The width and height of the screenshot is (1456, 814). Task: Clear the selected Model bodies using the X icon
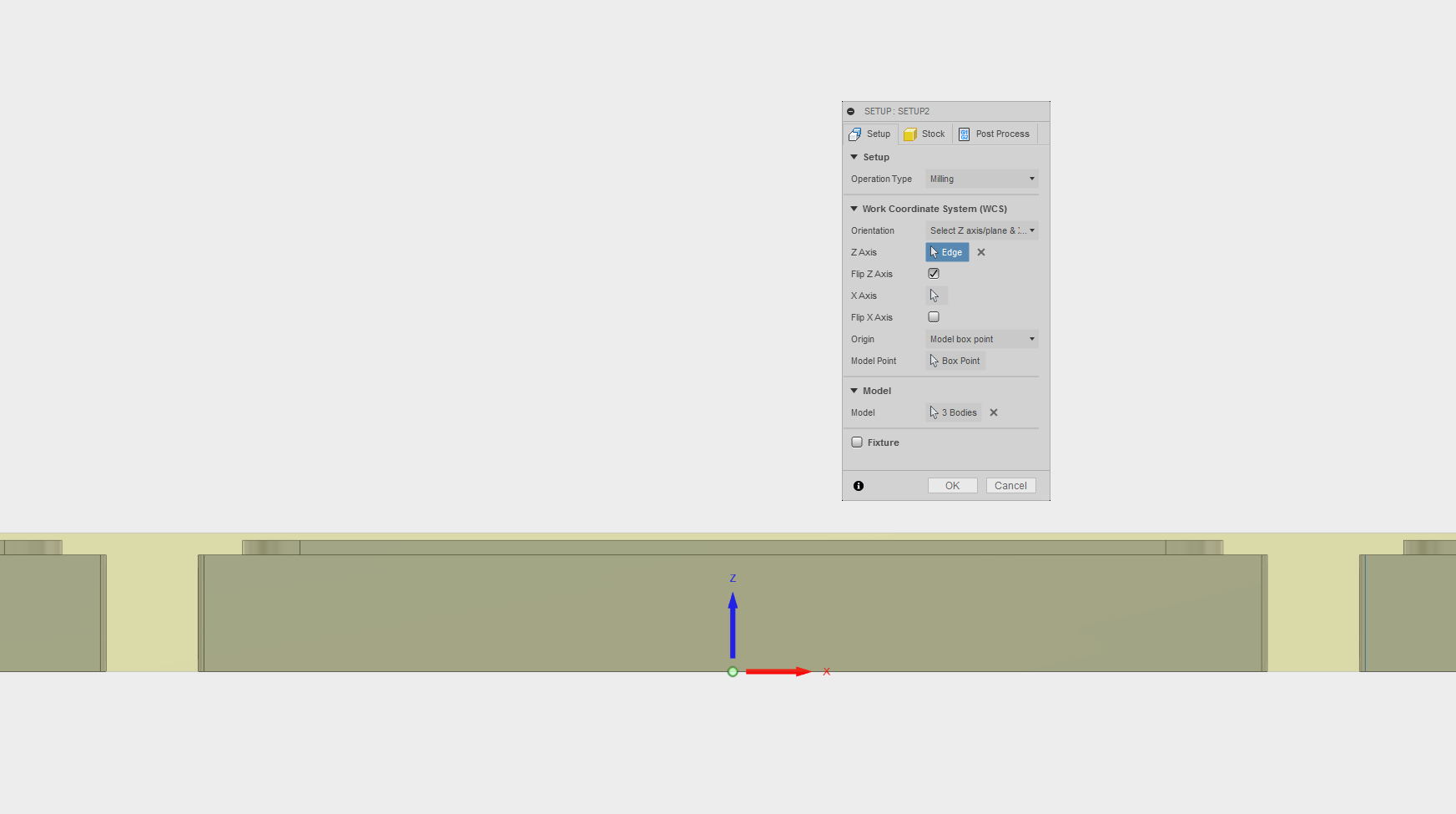993,412
